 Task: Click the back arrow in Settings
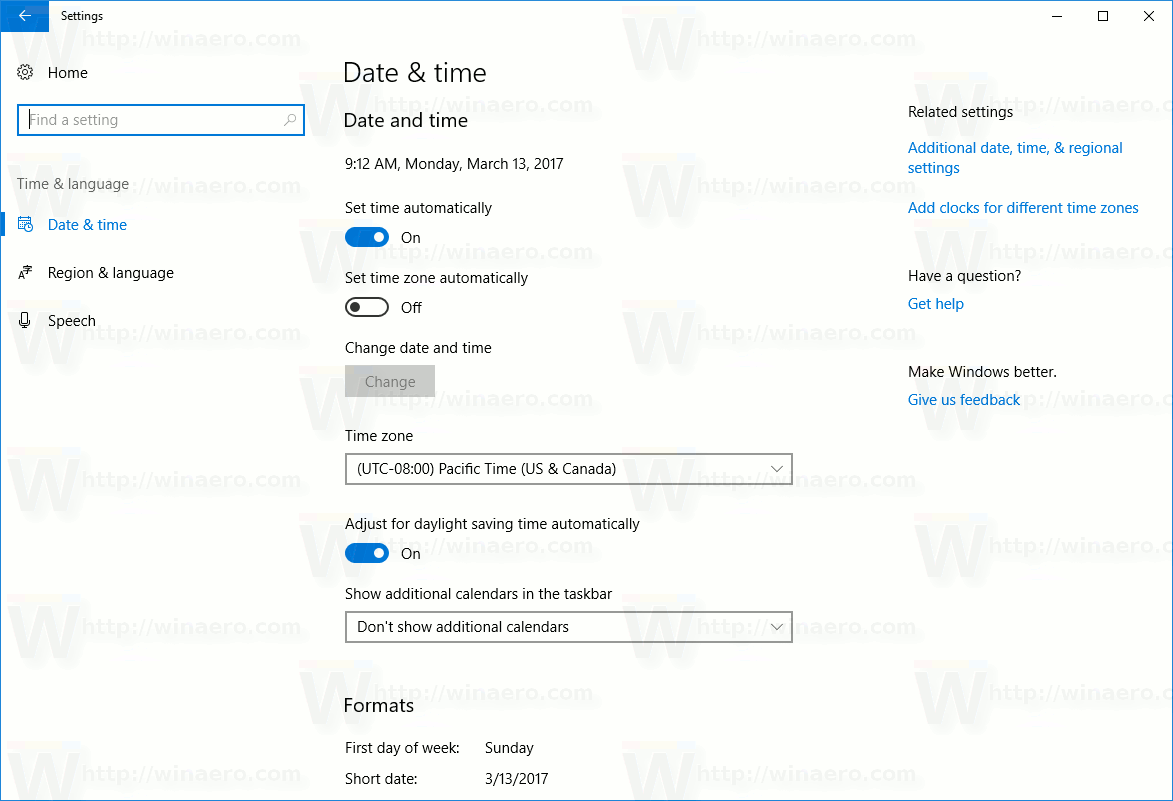click(x=24, y=16)
